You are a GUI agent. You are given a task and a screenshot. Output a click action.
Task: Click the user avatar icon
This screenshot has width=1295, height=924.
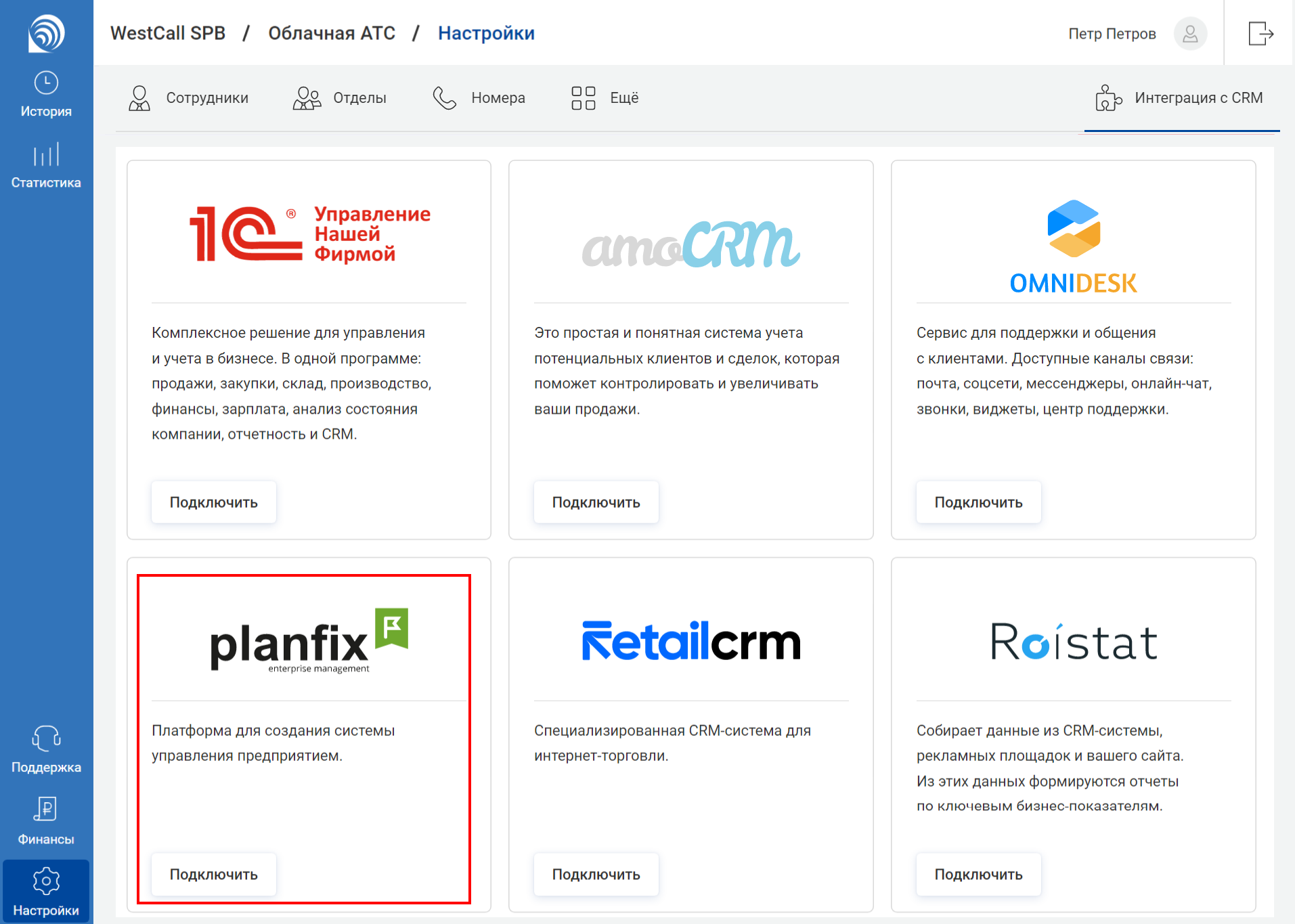coord(1190,33)
